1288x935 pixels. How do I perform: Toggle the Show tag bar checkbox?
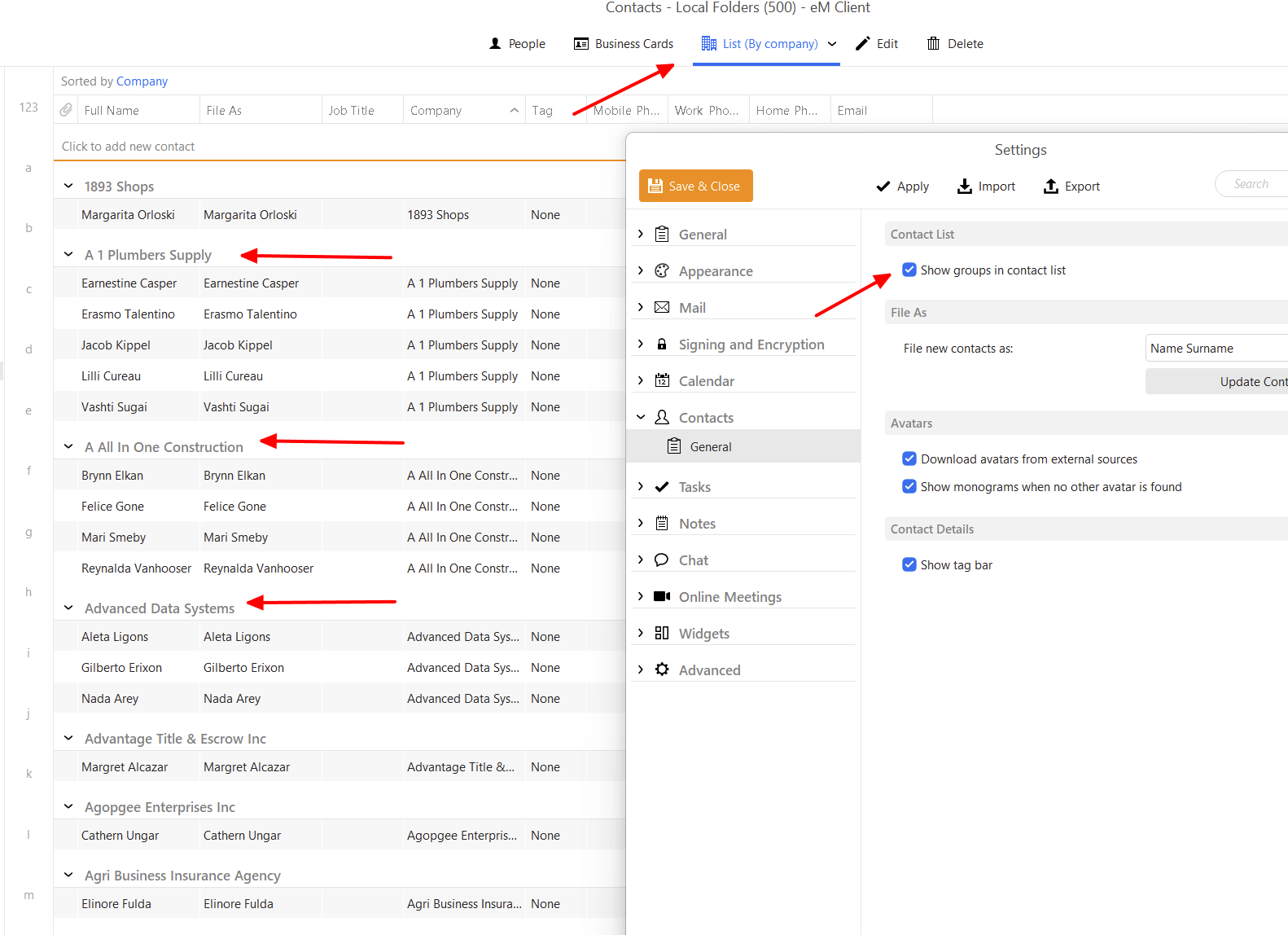[909, 564]
